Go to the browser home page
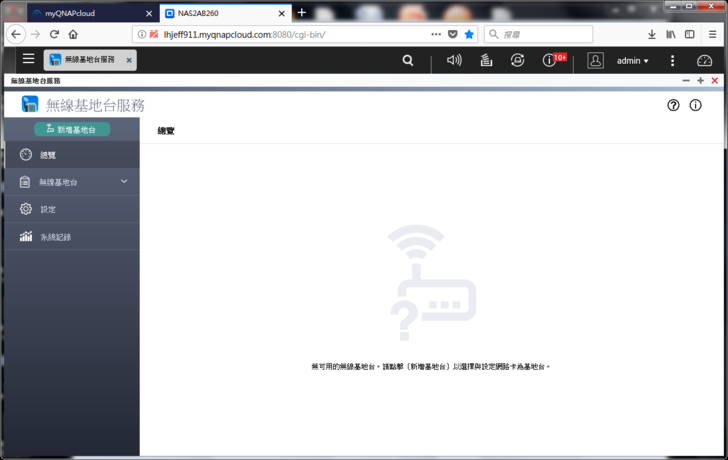Screen dimensions: 728x460 pos(73,34)
